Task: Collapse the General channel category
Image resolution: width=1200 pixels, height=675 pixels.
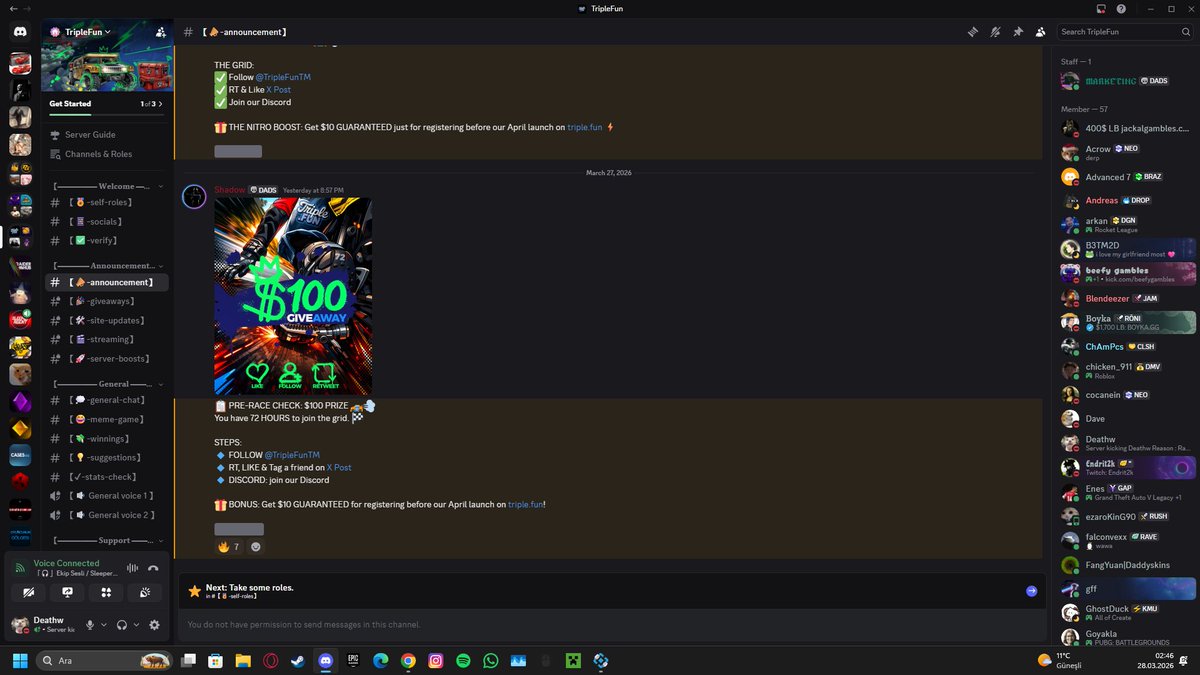Action: click(x=108, y=384)
